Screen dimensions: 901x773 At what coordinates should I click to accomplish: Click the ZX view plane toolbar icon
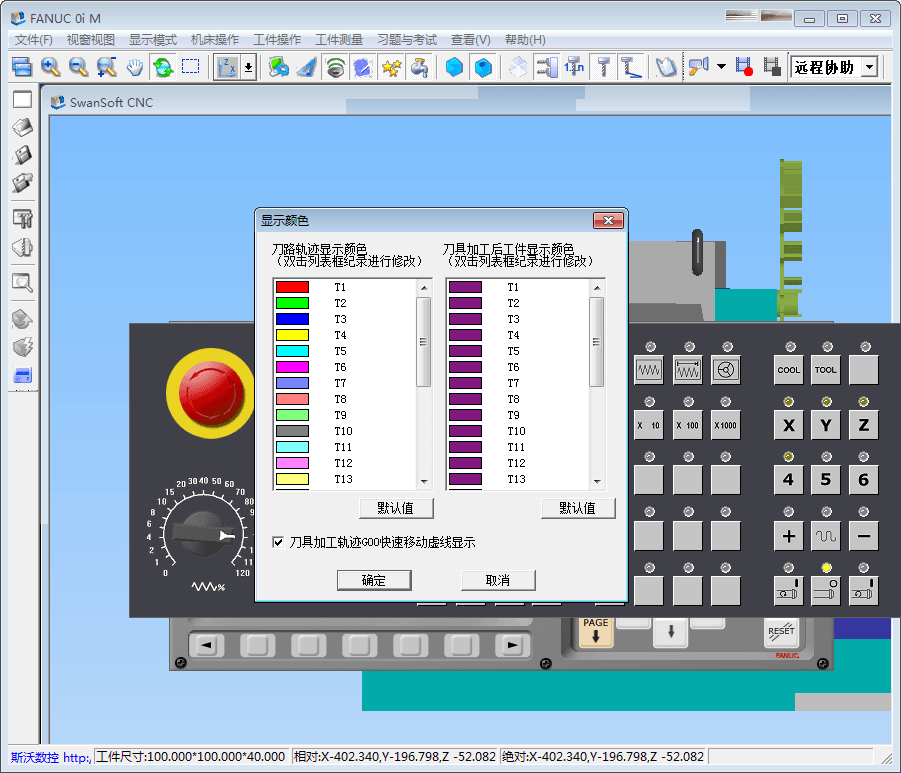(228, 67)
